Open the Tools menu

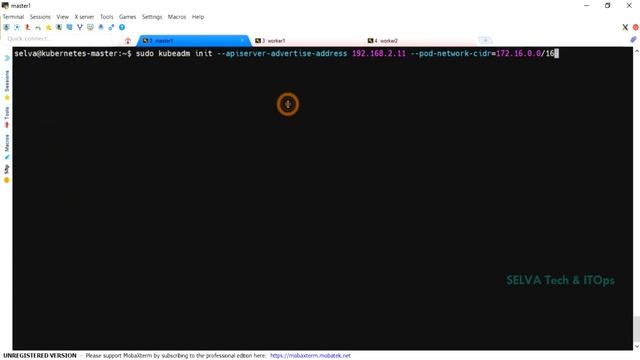pos(107,17)
